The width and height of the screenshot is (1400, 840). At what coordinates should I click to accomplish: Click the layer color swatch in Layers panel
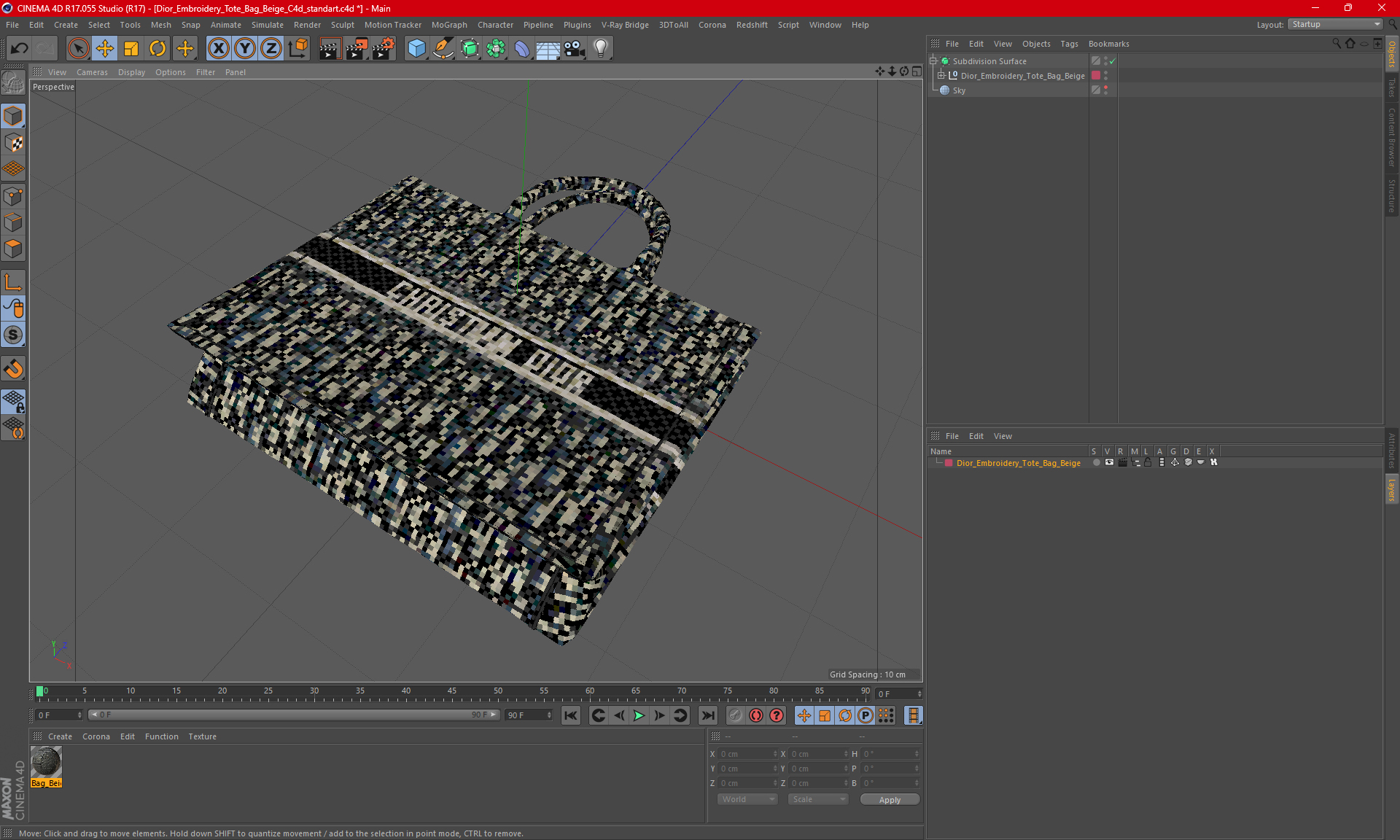tap(949, 462)
